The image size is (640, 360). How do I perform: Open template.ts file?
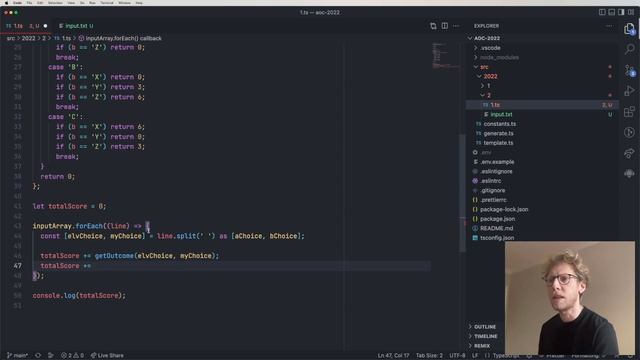point(498,143)
